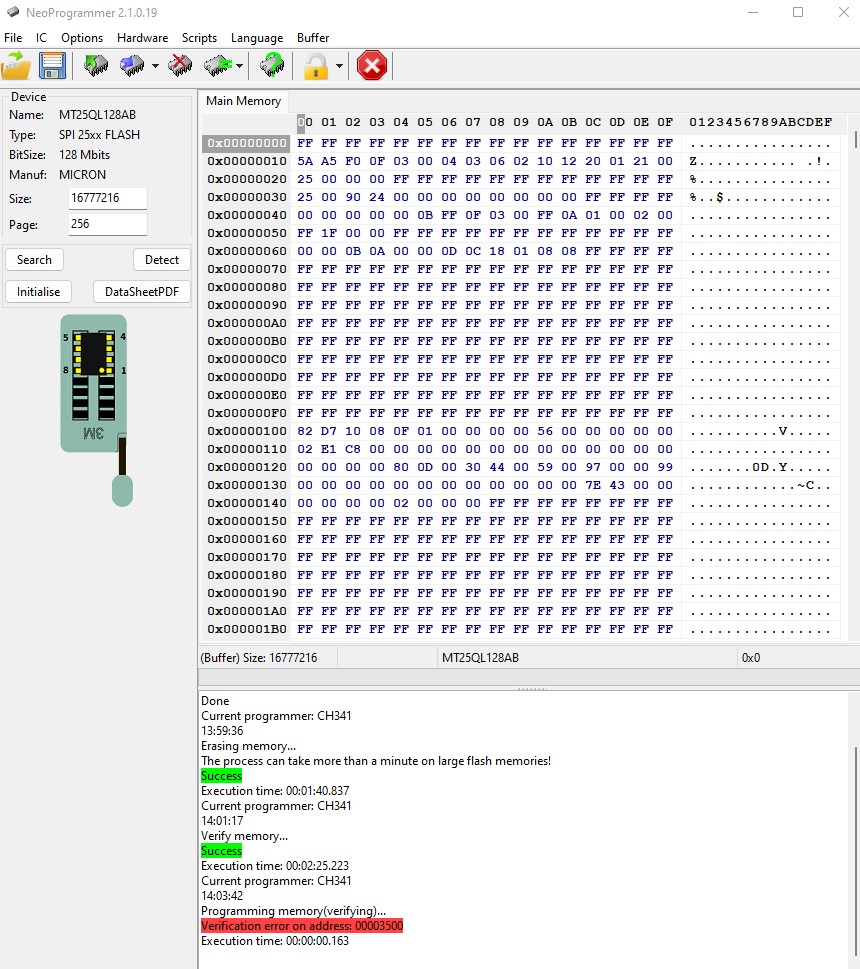
Task: Open the Hardware menu
Action: coord(142,37)
